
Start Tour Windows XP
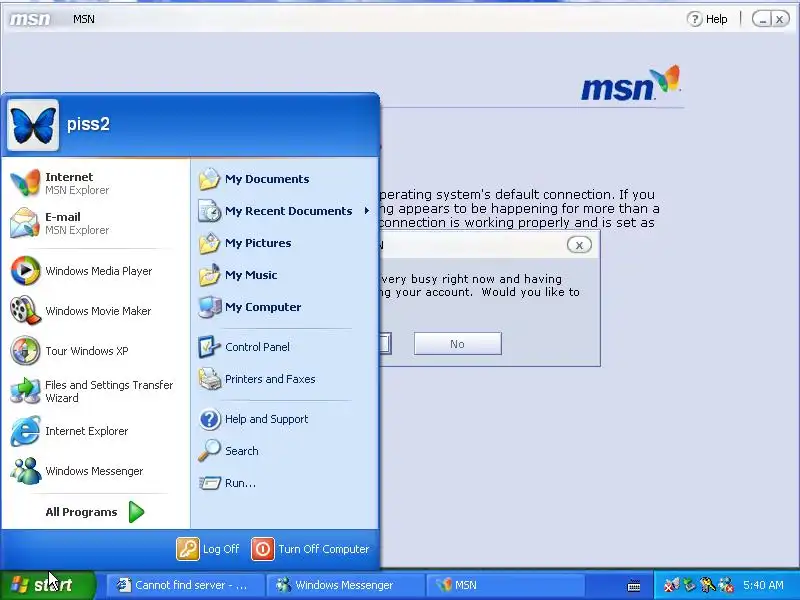95,351
